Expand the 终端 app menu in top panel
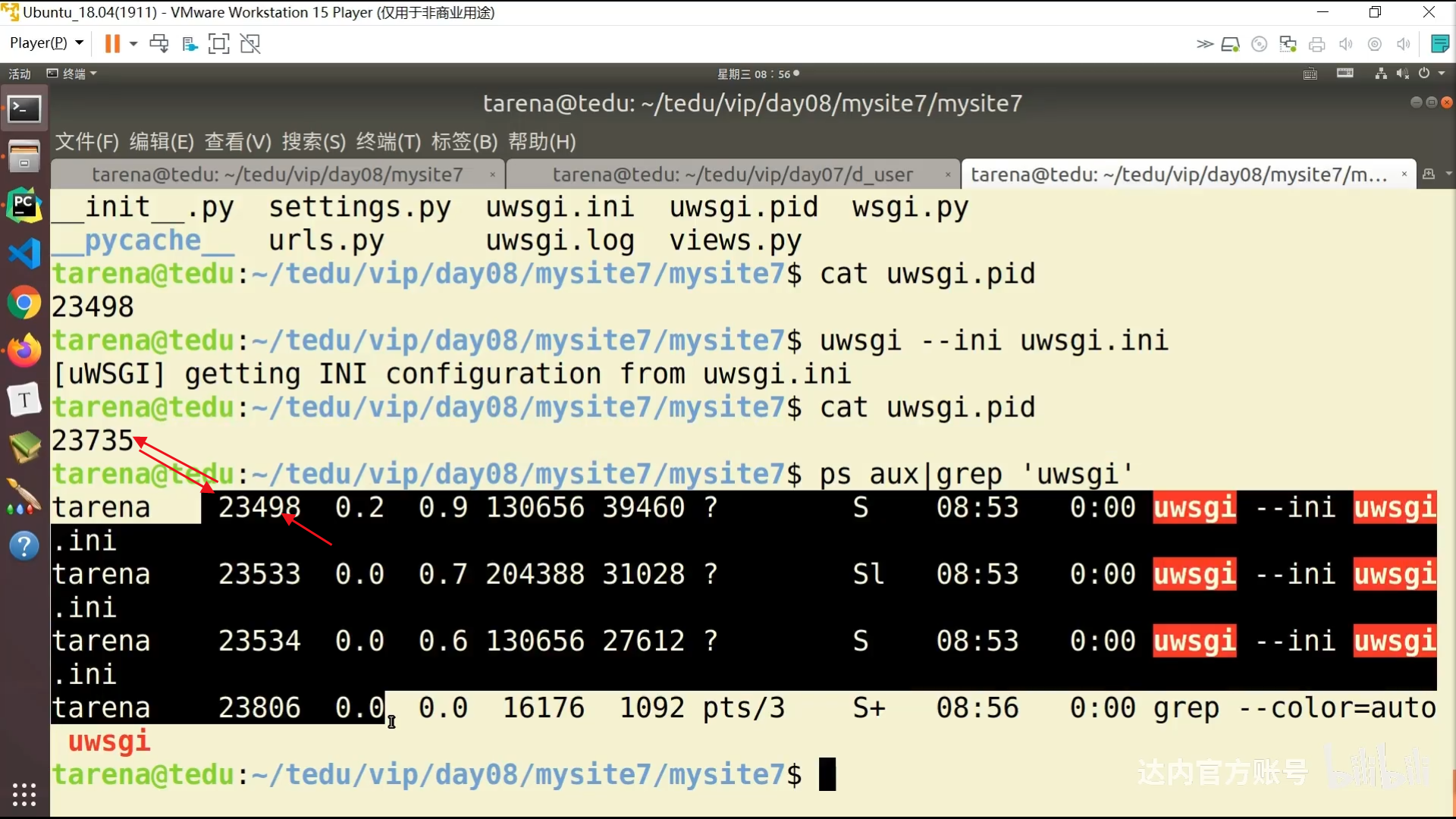 pos(72,74)
